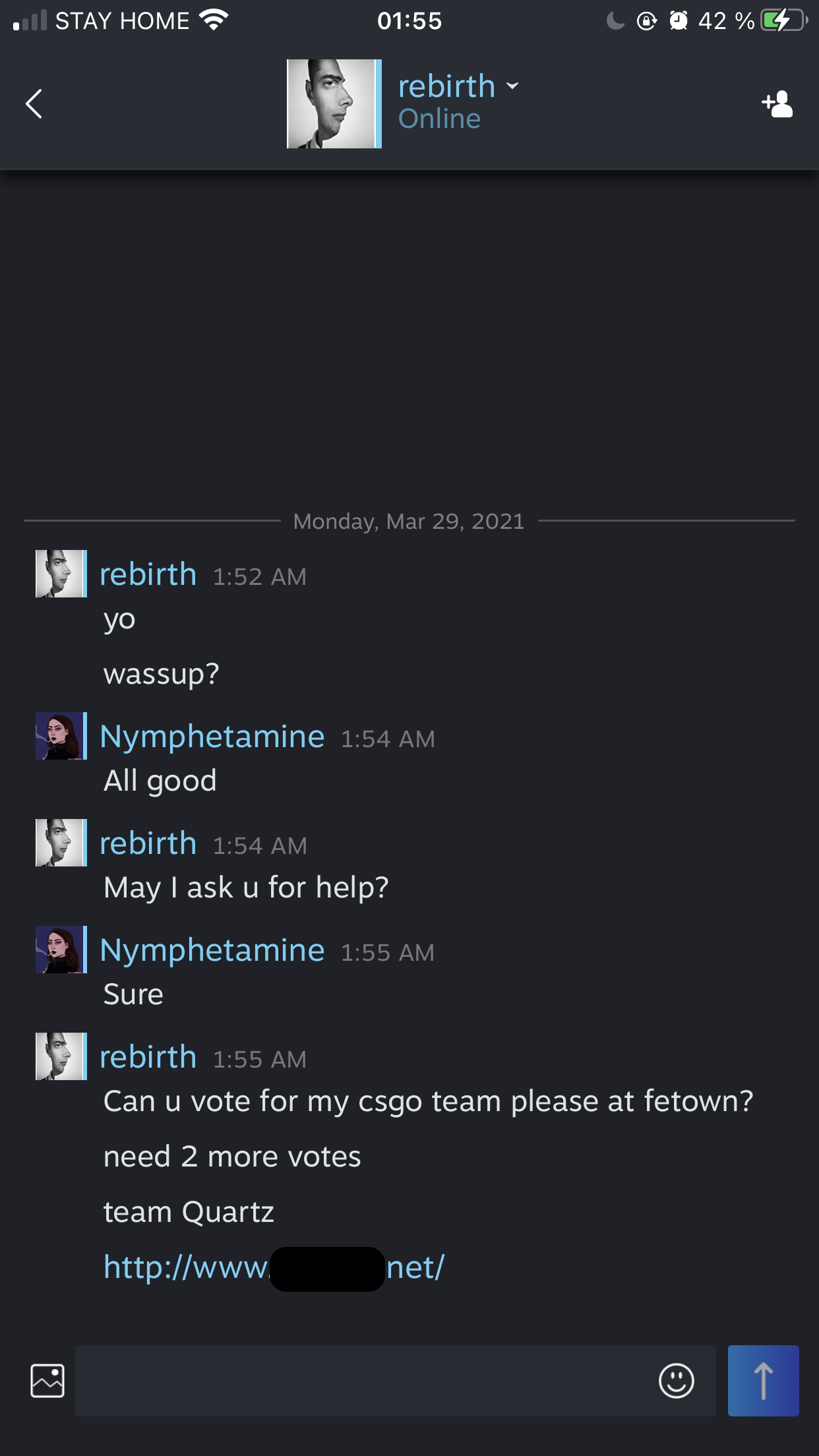
Task: Tap Nymphetamine's avatar at 1:54 AM
Action: tap(61, 736)
